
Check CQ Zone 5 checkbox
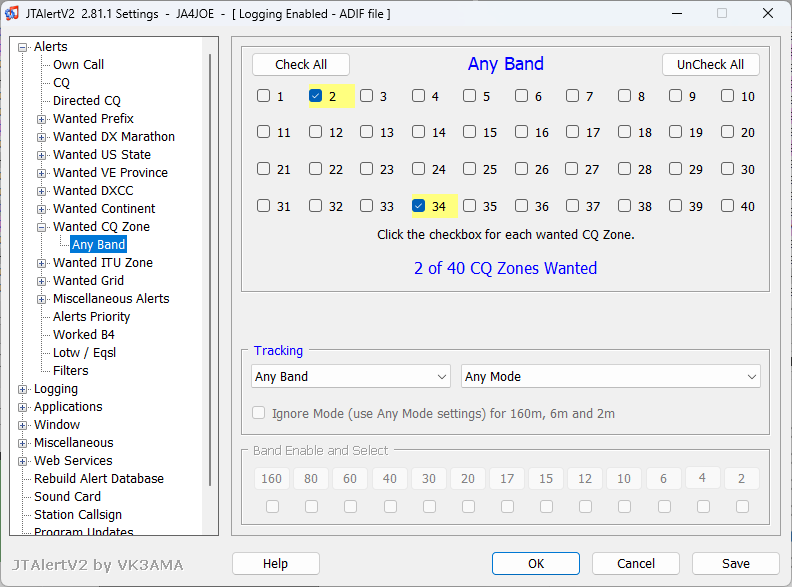click(x=469, y=95)
